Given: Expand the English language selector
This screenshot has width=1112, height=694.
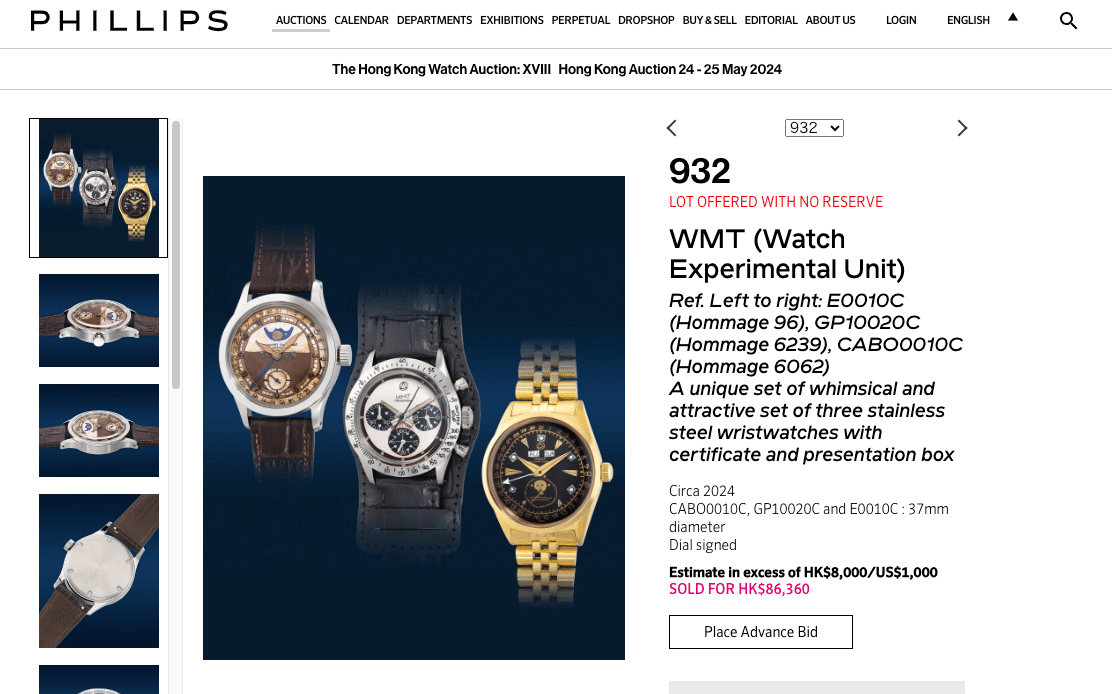Looking at the screenshot, I should pyautogui.click(x=968, y=21).
